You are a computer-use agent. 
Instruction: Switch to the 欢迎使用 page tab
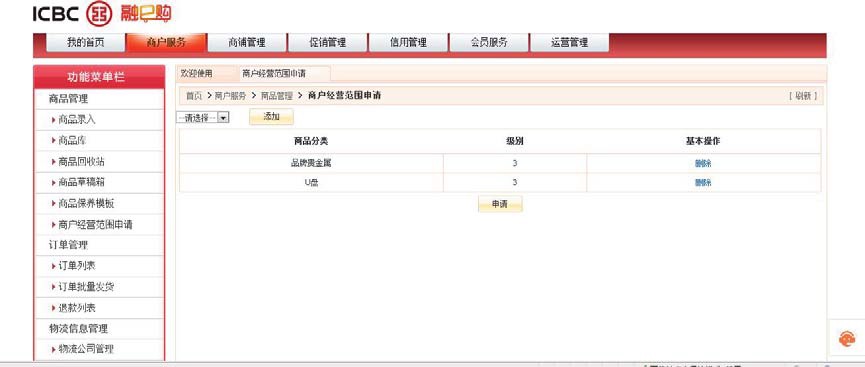[196, 73]
